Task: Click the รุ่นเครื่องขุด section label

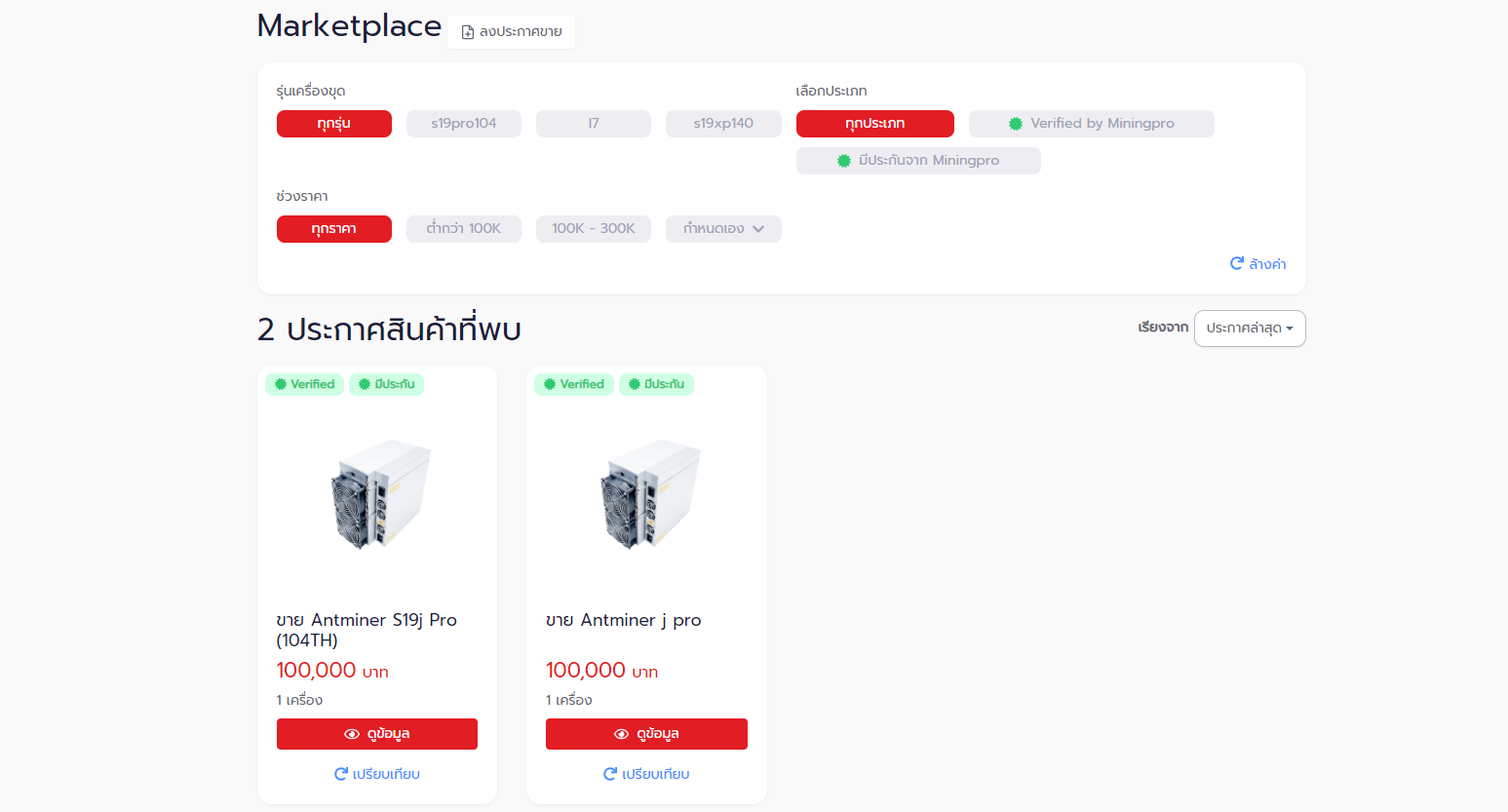Action: 311,92
